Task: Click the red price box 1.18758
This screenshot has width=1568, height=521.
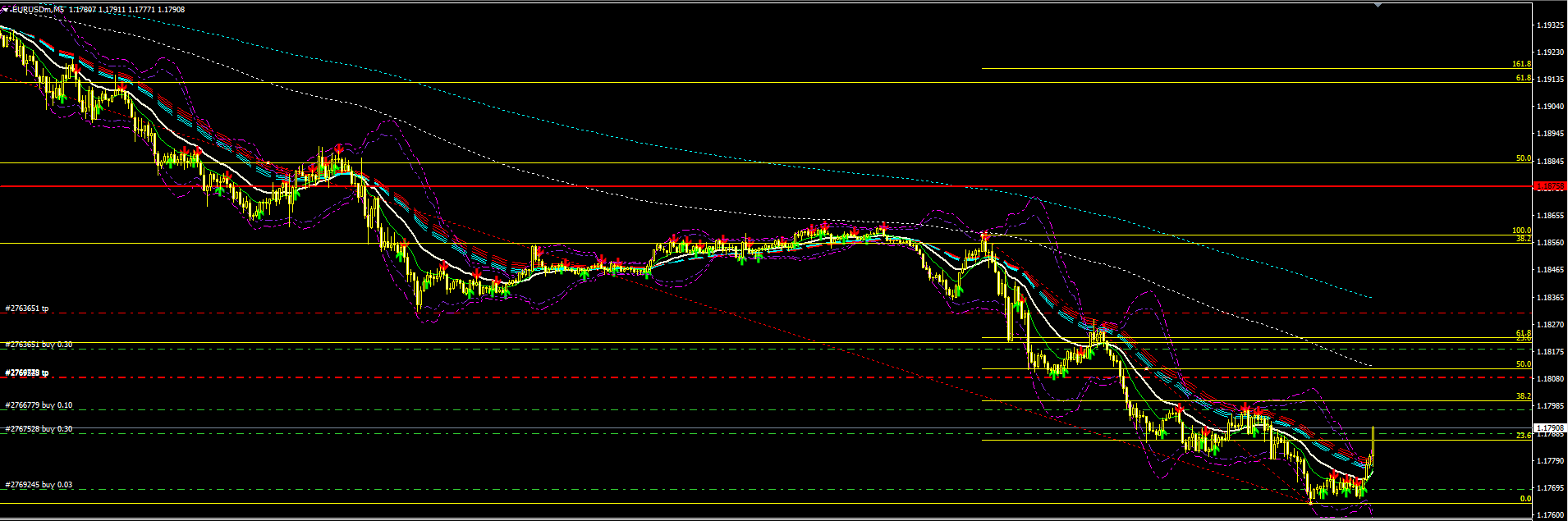Action: pos(1550,186)
